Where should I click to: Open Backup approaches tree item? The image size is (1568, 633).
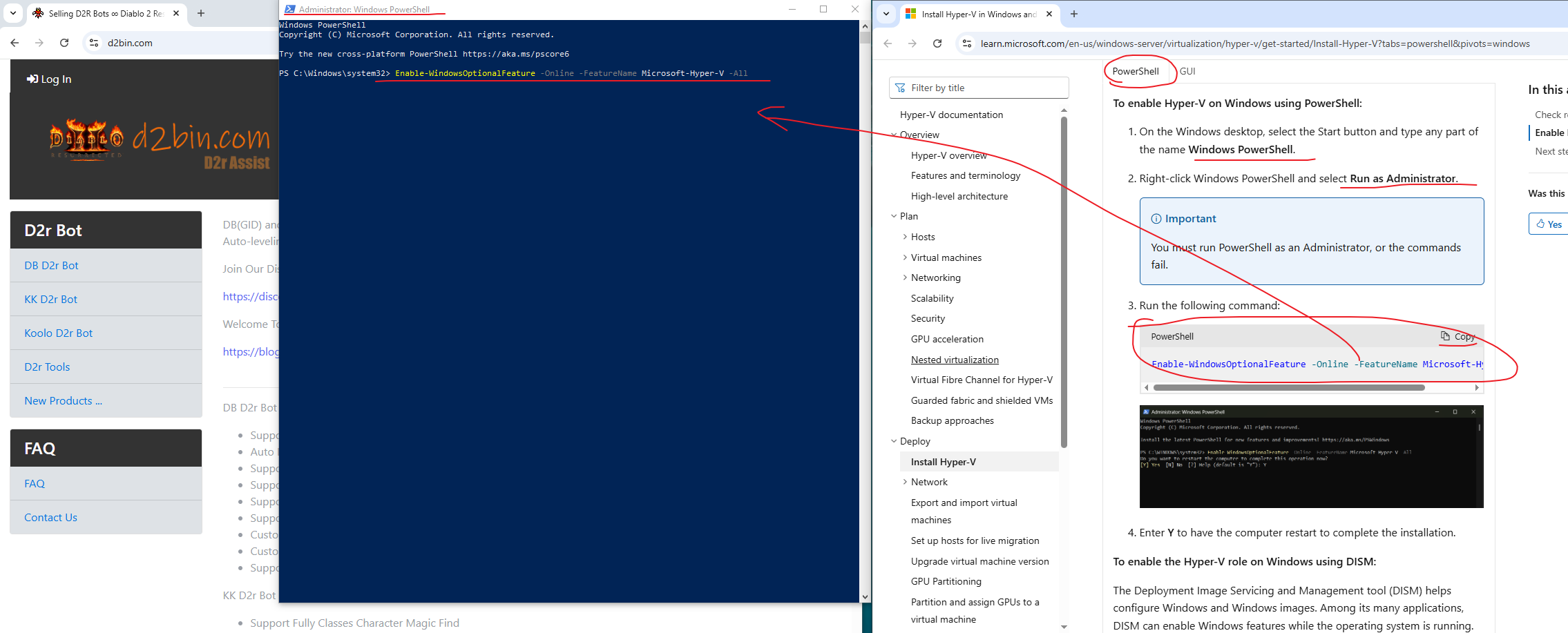point(952,420)
